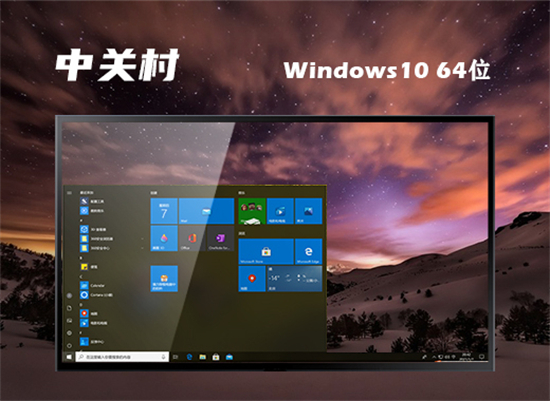Launch Edge from the taskbar
This screenshot has height=401, width=550.
click(x=189, y=357)
